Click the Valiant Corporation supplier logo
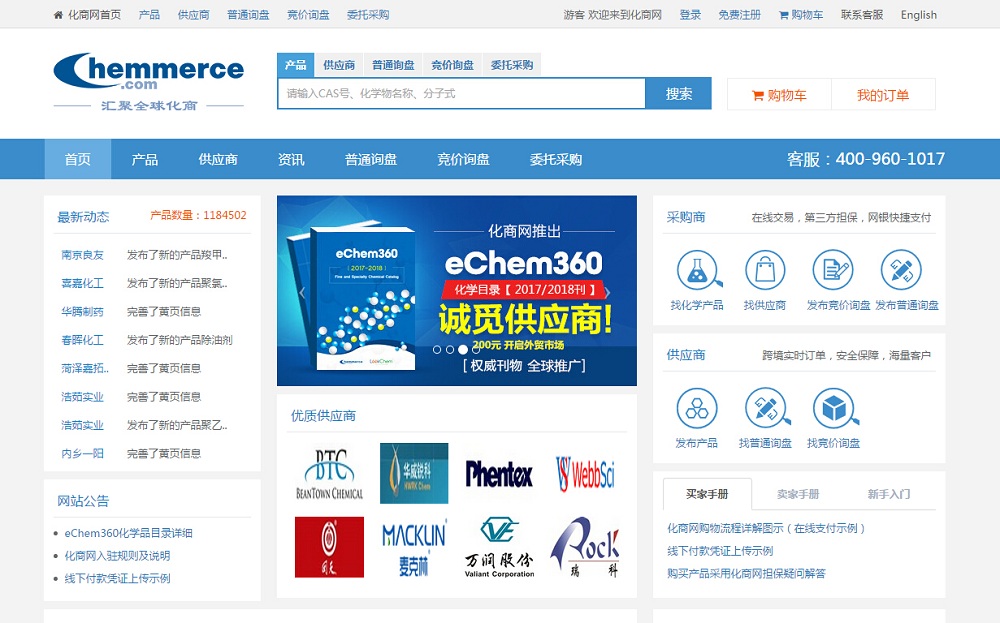The image size is (1000, 623). pyautogui.click(x=499, y=547)
